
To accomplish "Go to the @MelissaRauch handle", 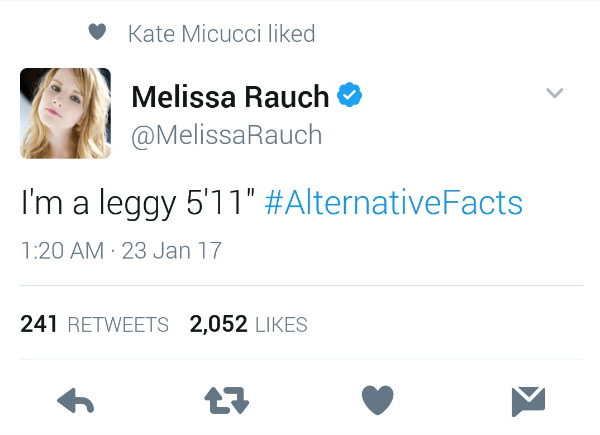I will click(227, 134).
